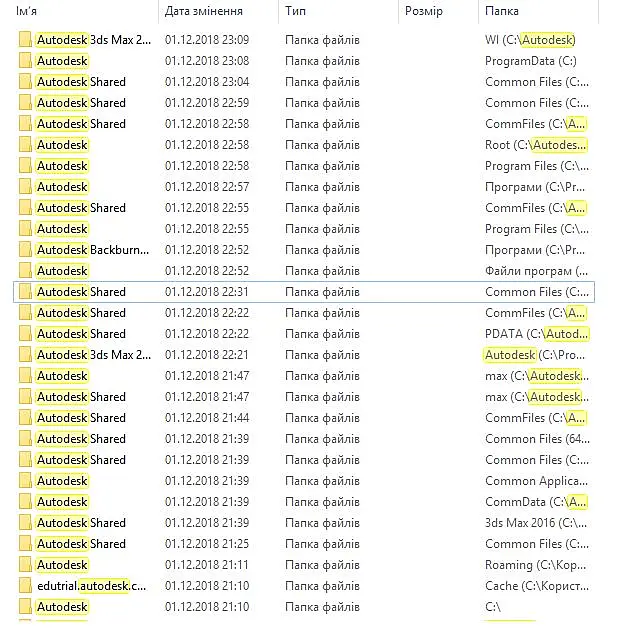Viewport: 619px width, 628px height.
Task: Click folder icon of Autodesk Backburner row
Action: click(25, 250)
